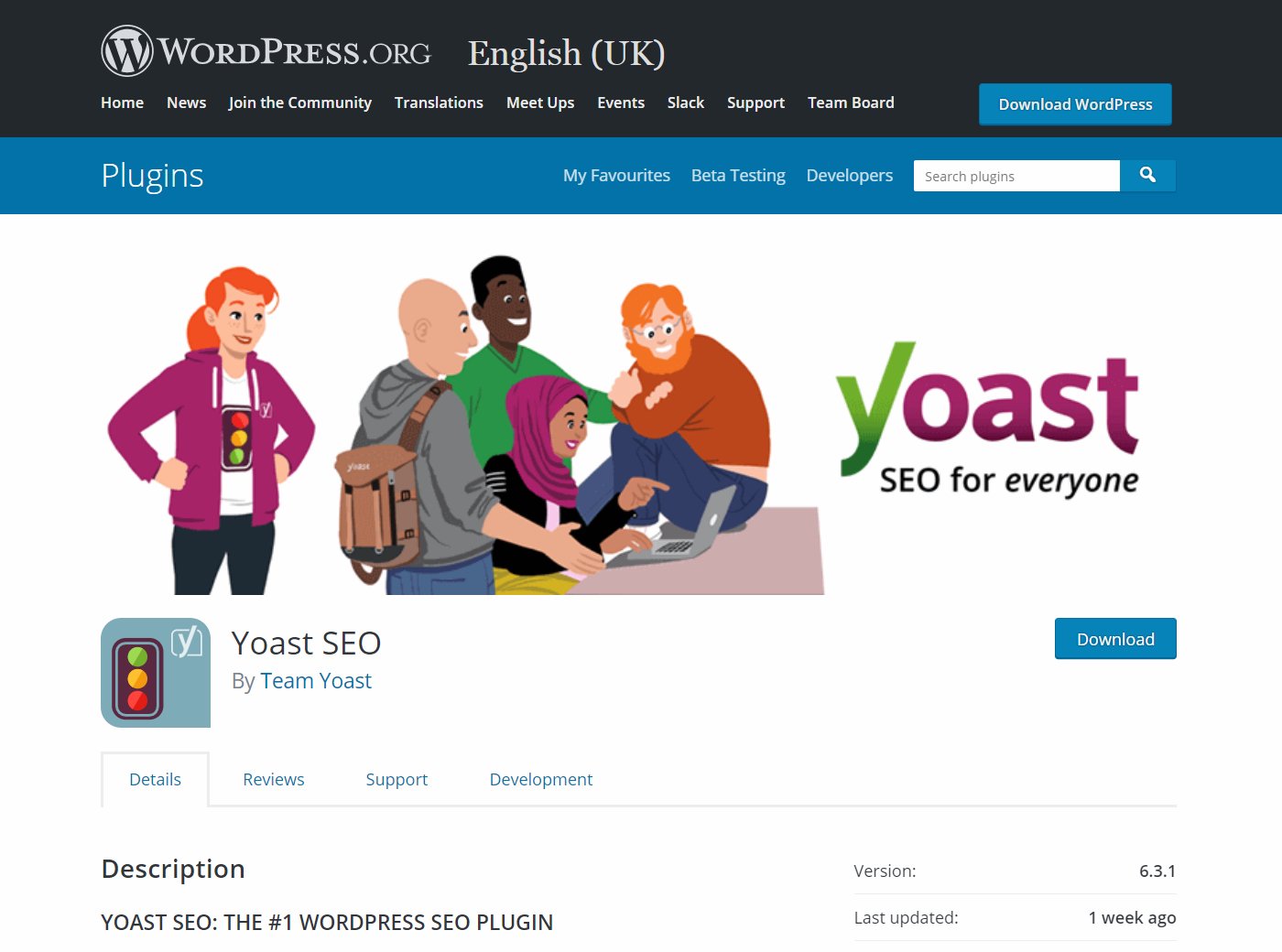Switch to the Reviews tab
The image size is (1282, 952).
point(273,779)
